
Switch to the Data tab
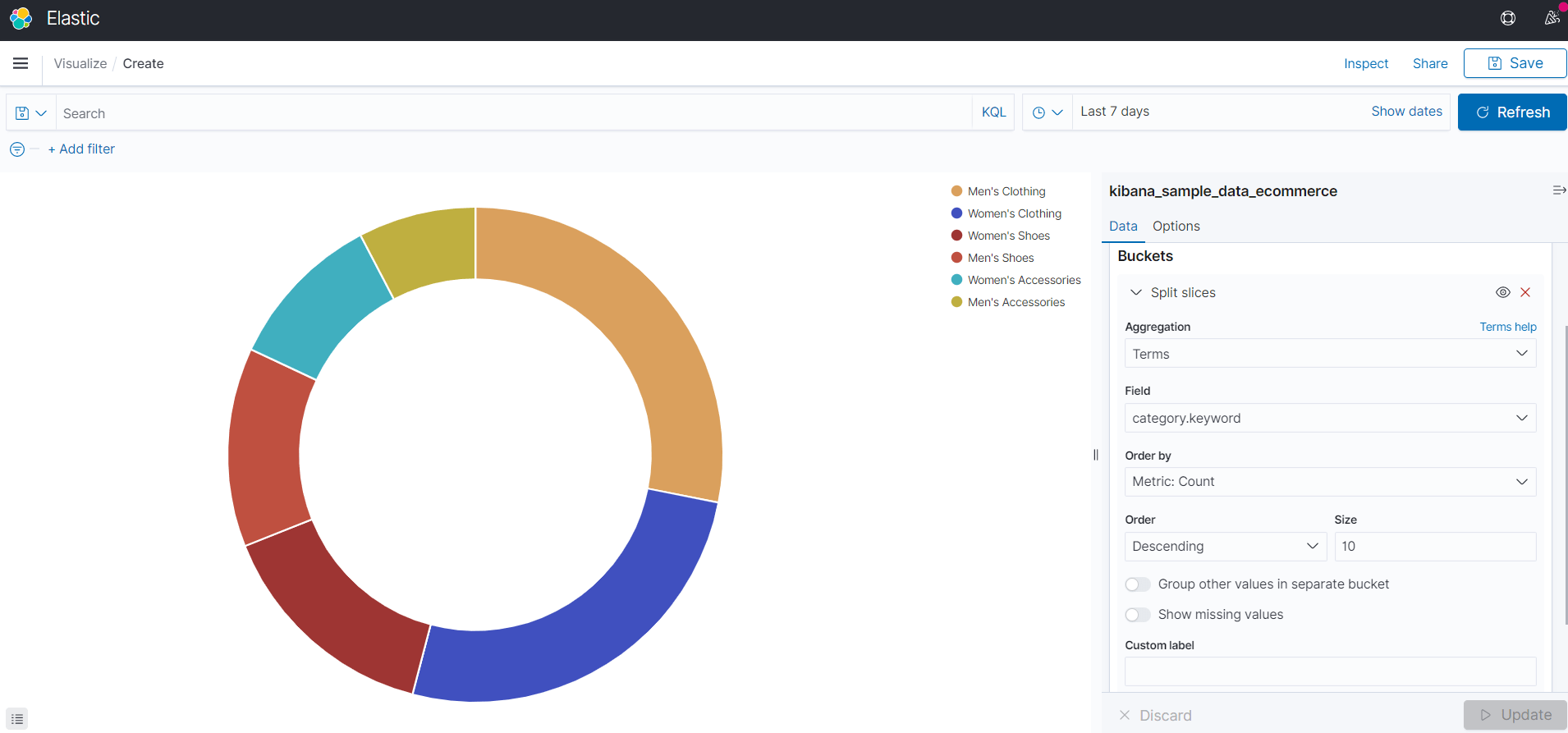coord(1123,227)
